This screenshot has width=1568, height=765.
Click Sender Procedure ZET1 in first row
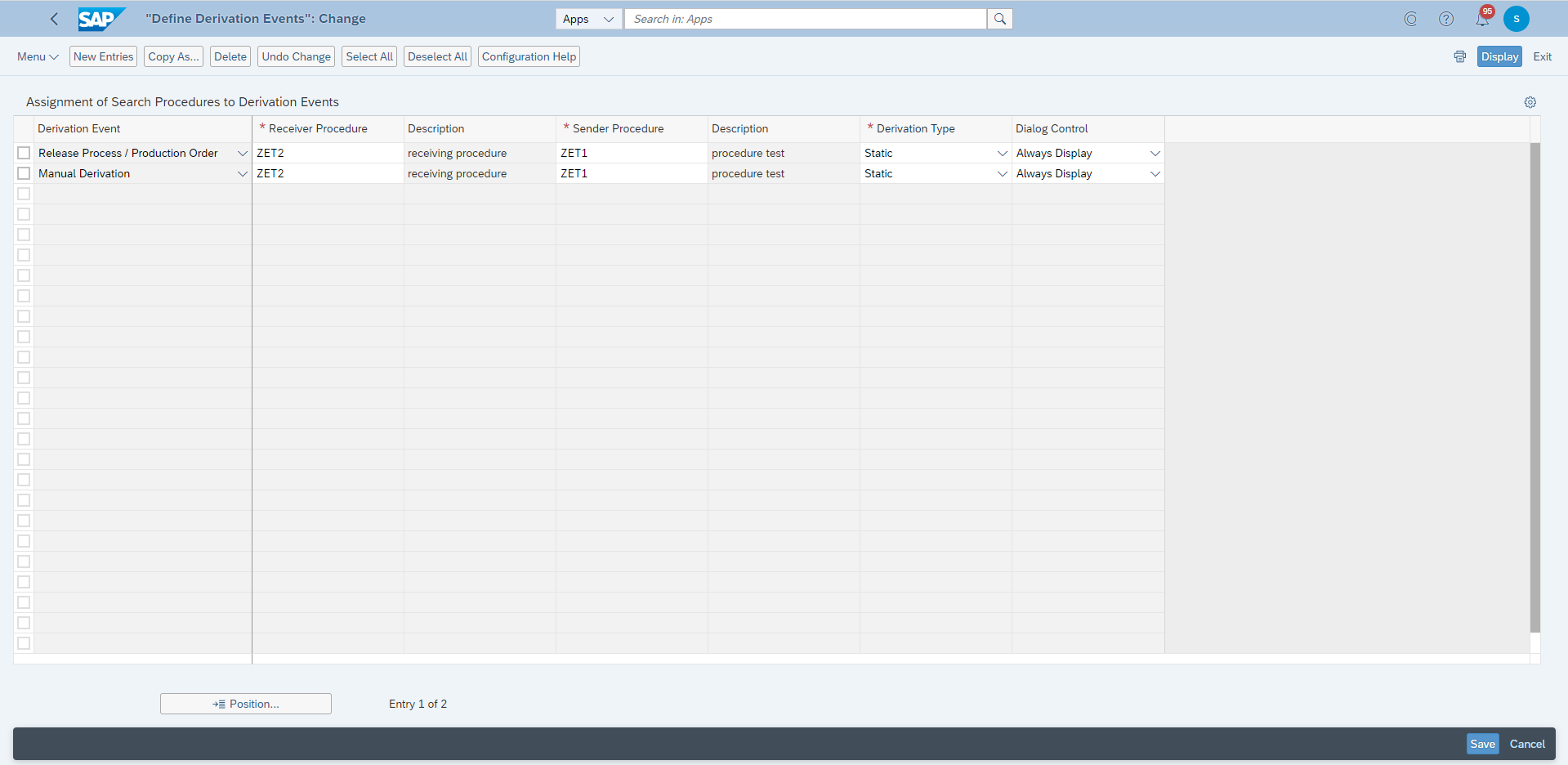tap(632, 153)
